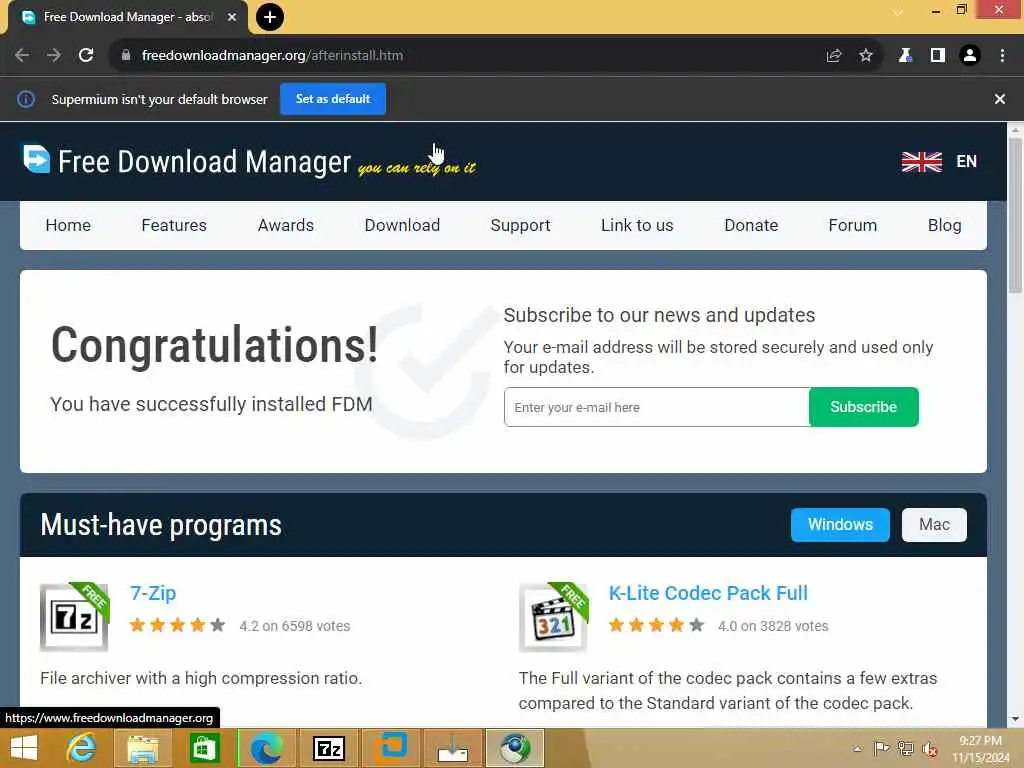
Task: Click the "4.0 on 3828 votes" text
Action: pos(773,626)
